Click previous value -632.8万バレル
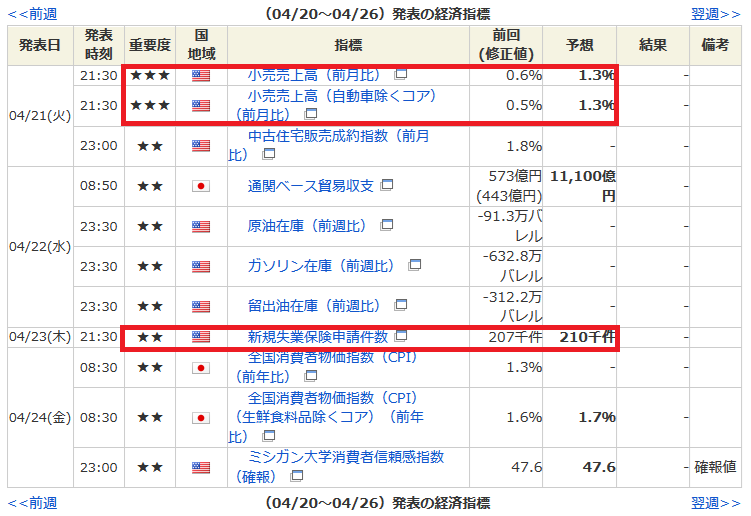 pos(512,266)
